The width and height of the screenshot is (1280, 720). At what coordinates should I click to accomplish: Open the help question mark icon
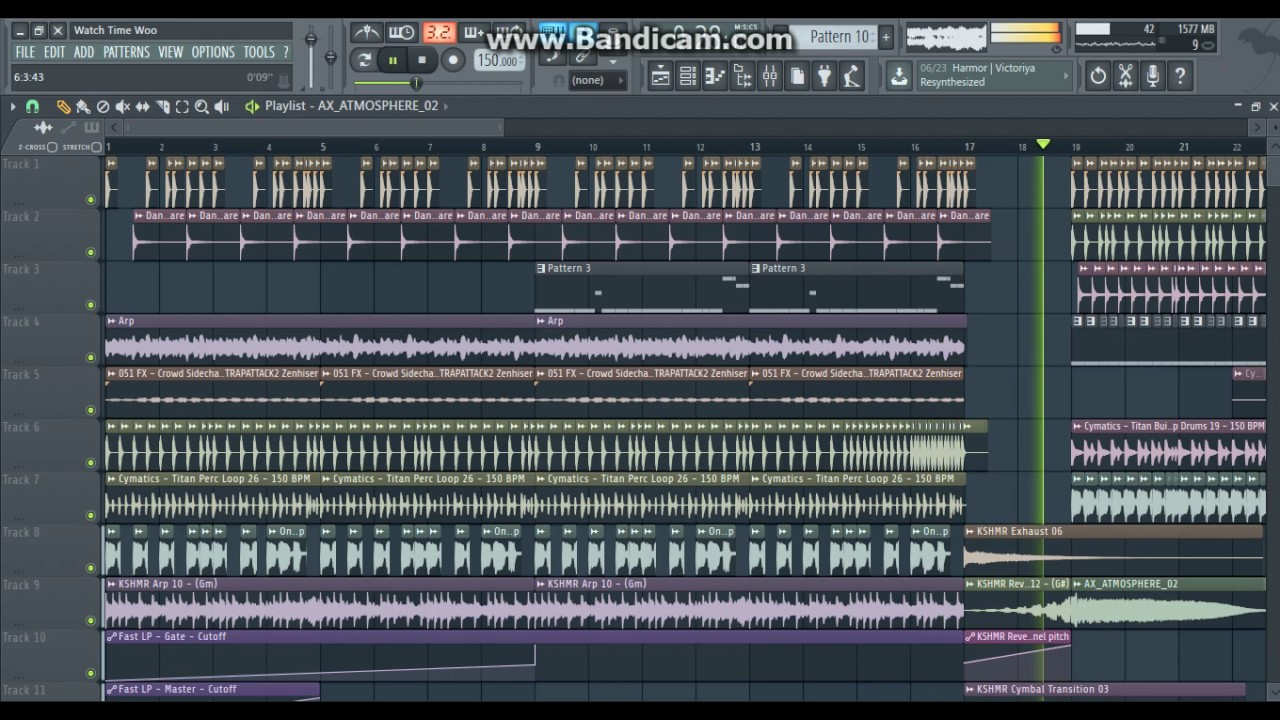(x=1180, y=75)
